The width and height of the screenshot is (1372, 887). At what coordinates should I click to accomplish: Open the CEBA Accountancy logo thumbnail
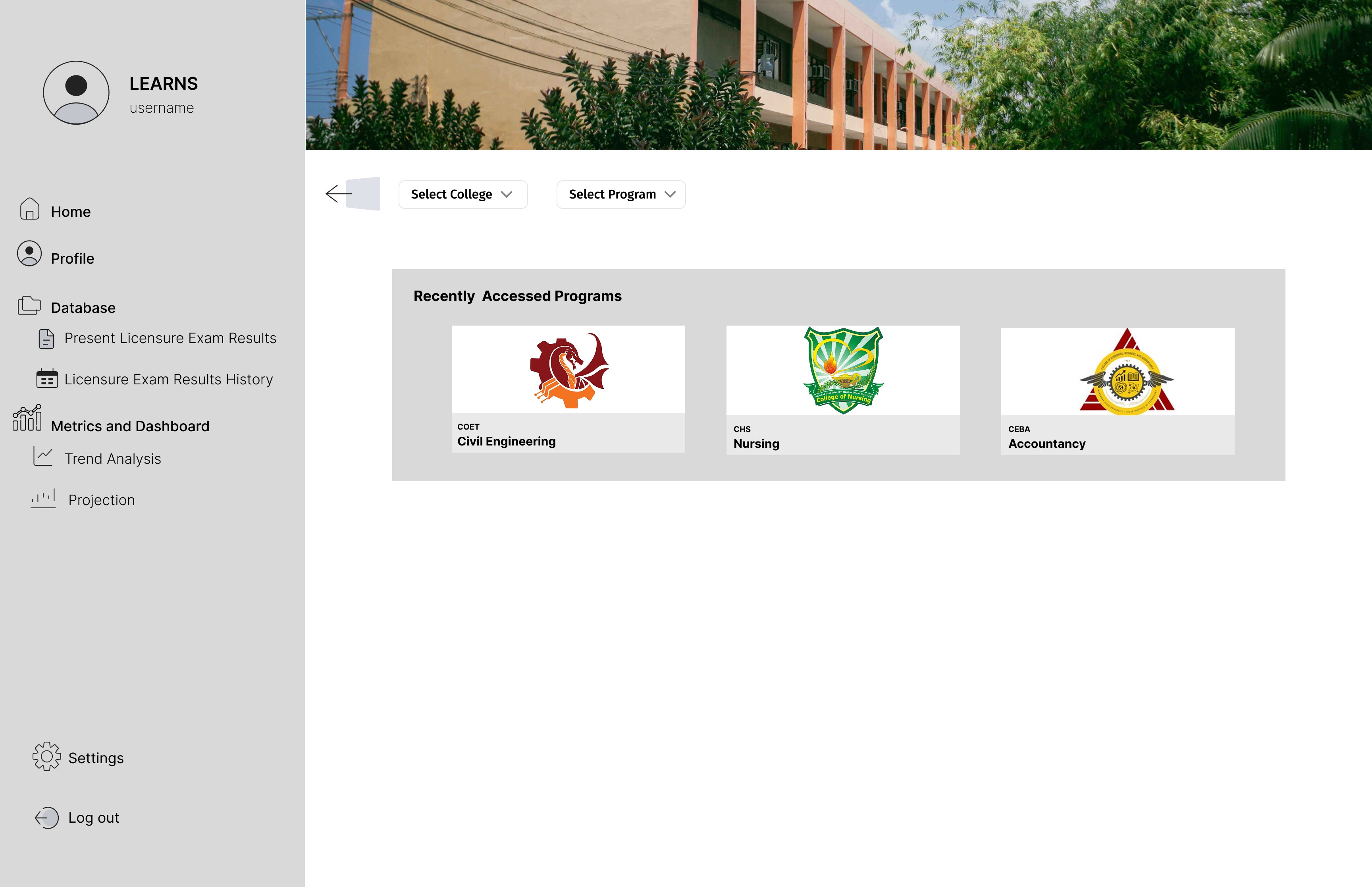point(1118,372)
